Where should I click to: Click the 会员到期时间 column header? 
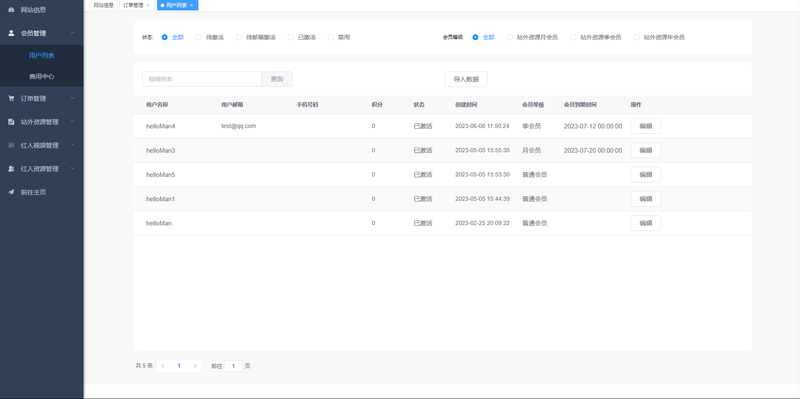(580, 105)
